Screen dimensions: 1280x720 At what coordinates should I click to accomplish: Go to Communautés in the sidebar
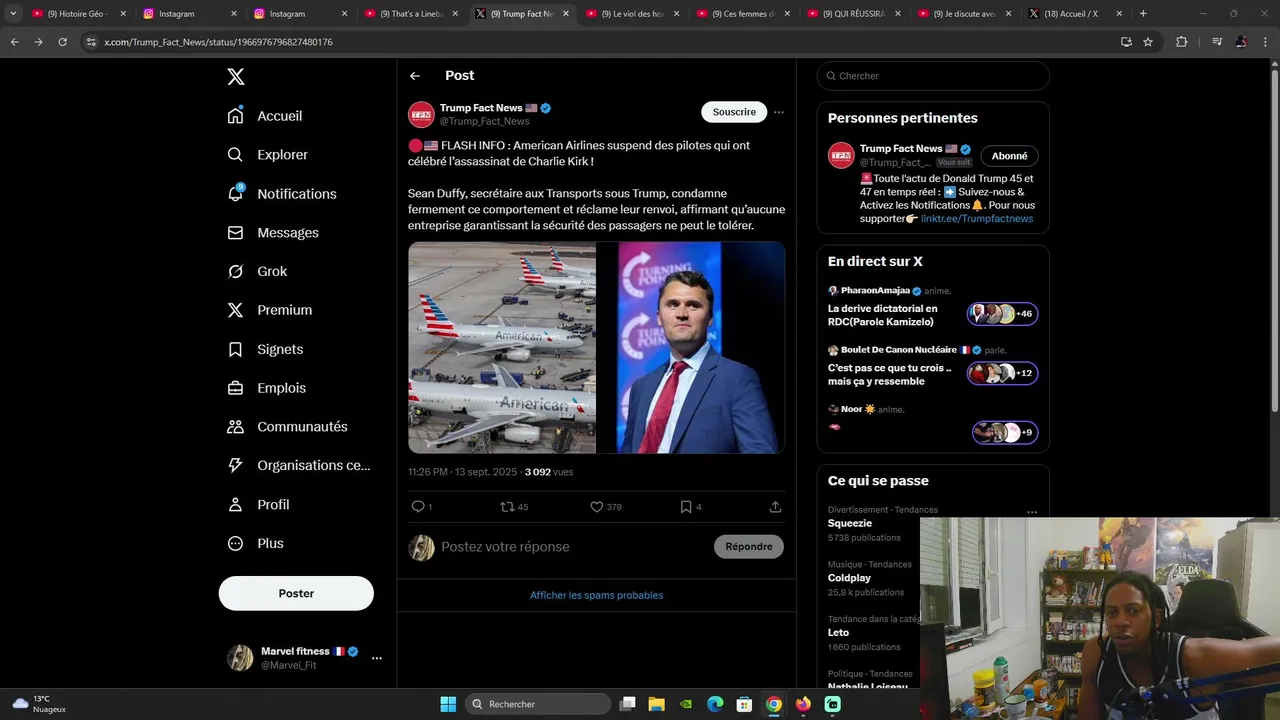pyautogui.click(x=287, y=427)
